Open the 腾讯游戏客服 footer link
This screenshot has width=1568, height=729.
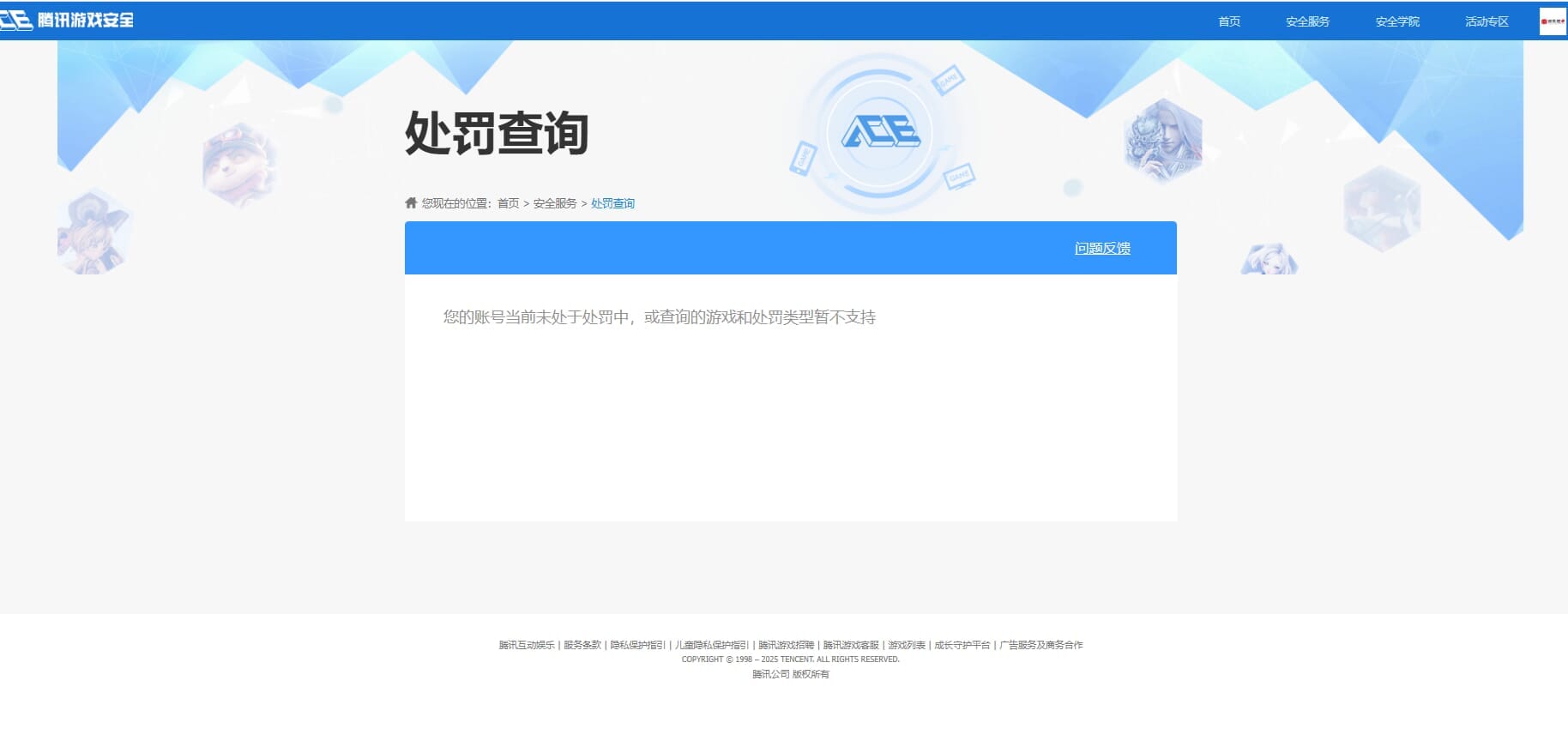[x=851, y=645]
